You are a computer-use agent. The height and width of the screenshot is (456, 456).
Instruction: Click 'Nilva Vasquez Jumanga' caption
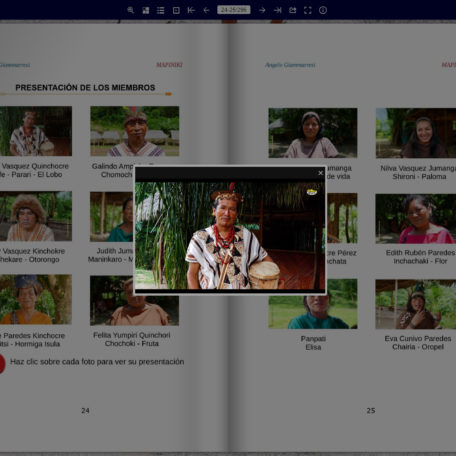coord(418,168)
